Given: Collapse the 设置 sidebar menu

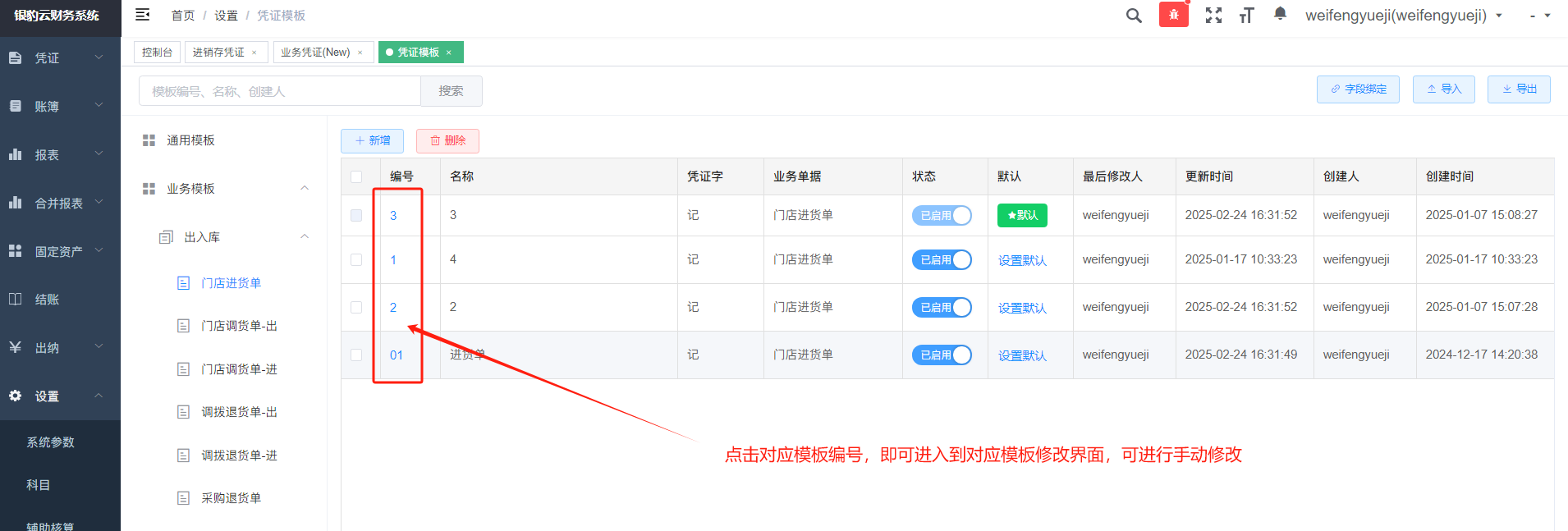Looking at the screenshot, I should [x=99, y=395].
